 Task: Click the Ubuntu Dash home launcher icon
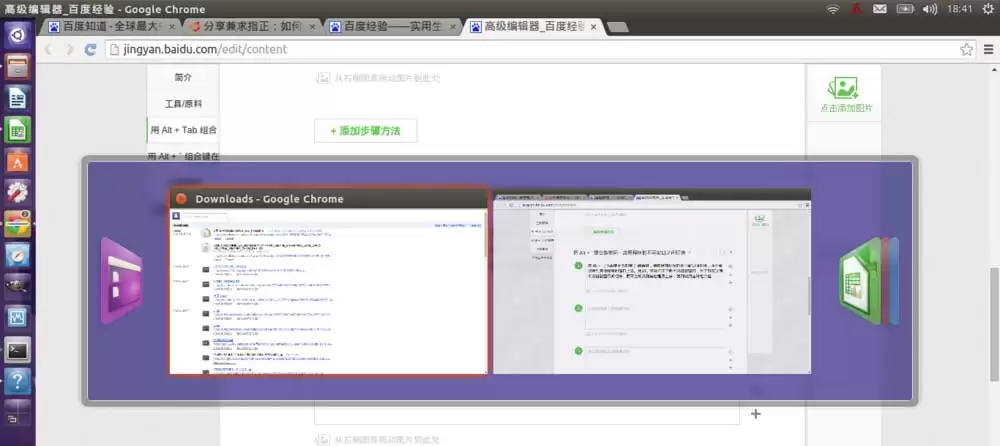click(x=17, y=36)
